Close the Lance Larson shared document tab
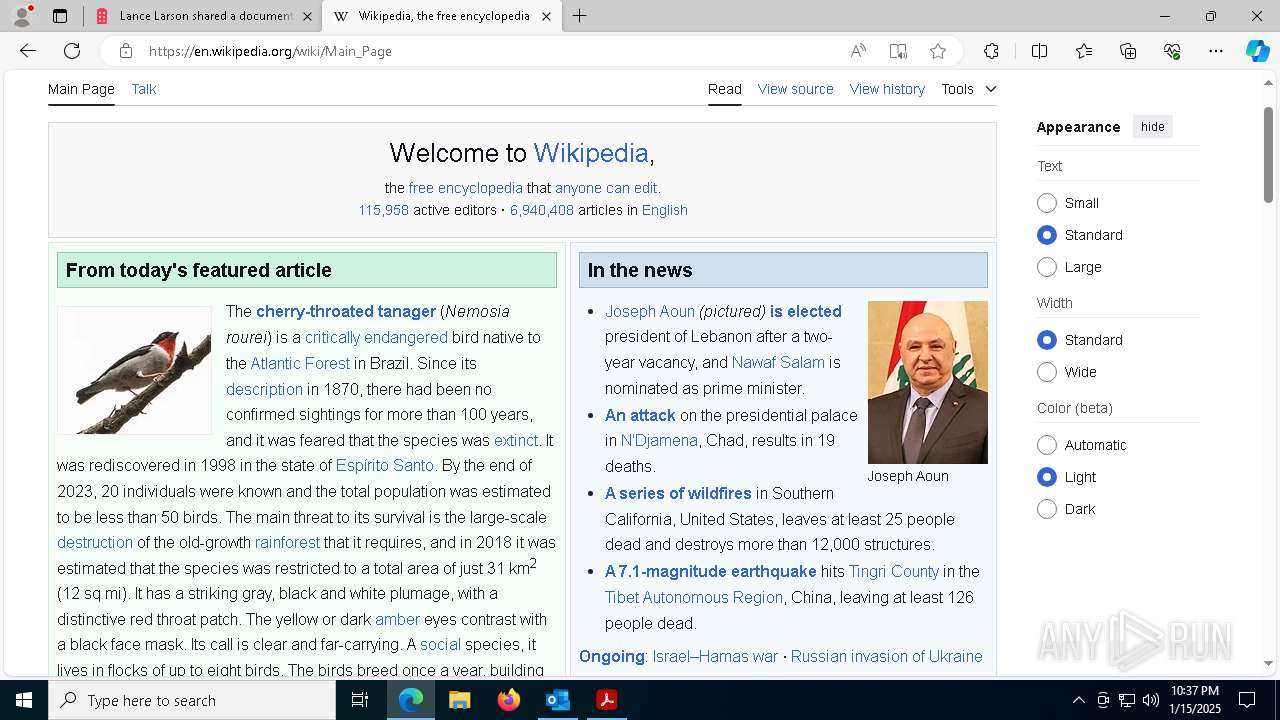The width and height of the screenshot is (1280, 720). coord(307,16)
